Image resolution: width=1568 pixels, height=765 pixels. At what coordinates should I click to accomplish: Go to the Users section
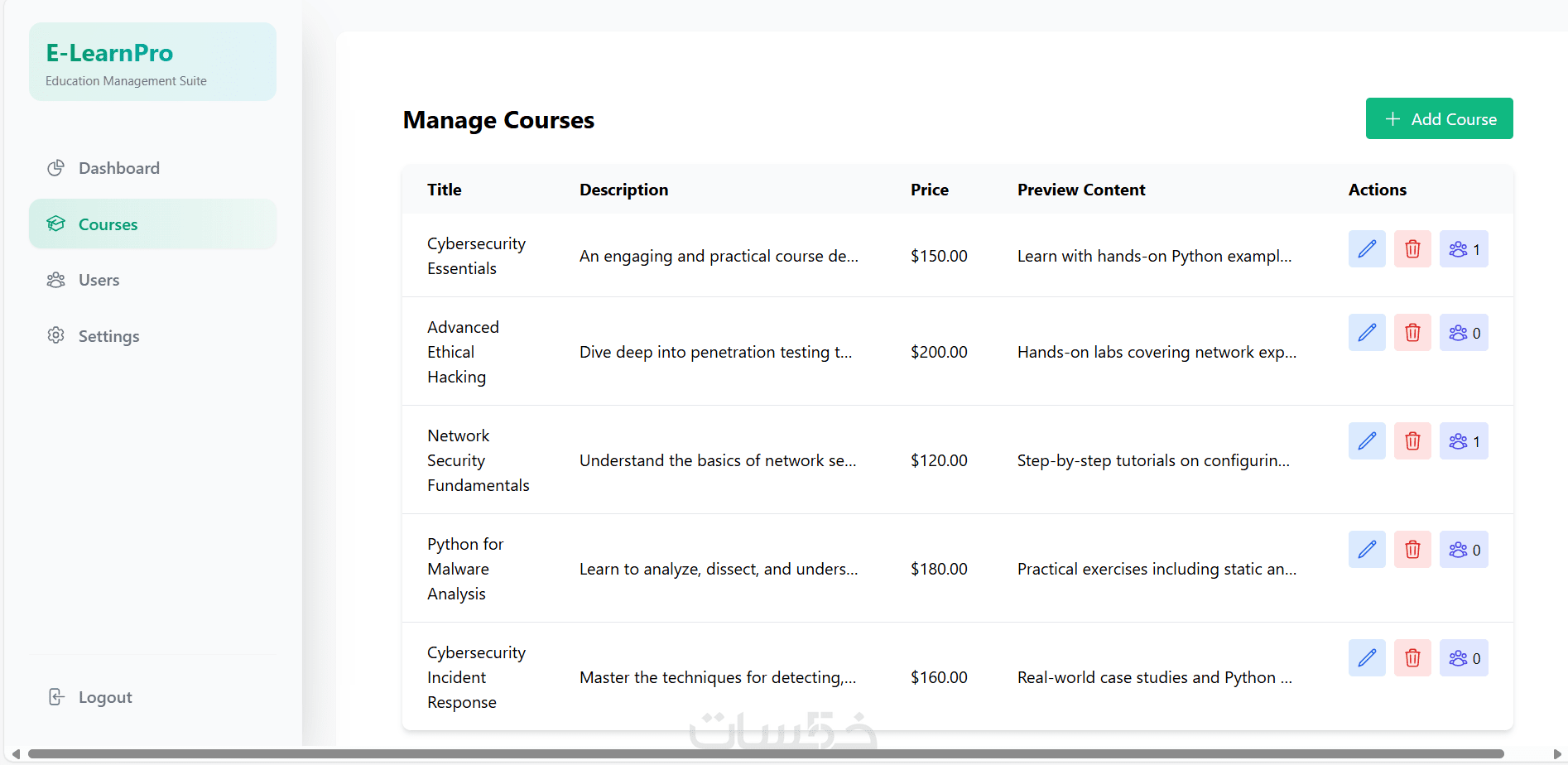coord(99,280)
